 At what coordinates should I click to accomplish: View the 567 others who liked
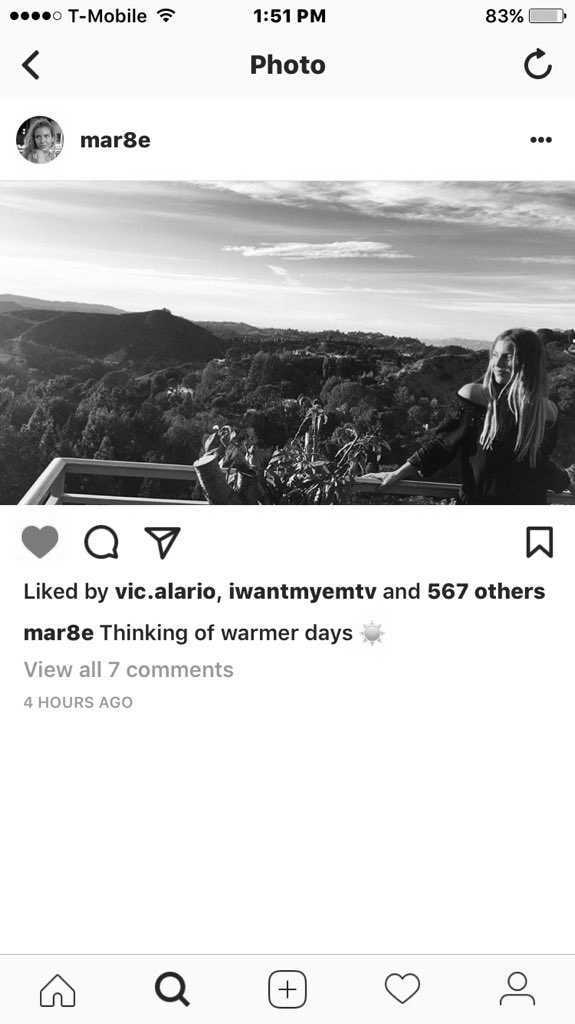(486, 592)
